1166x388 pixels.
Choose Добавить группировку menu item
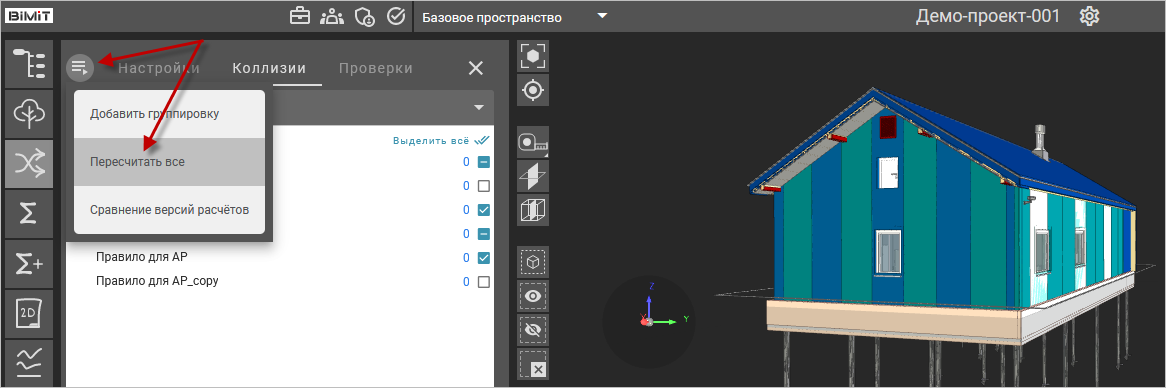coord(170,114)
